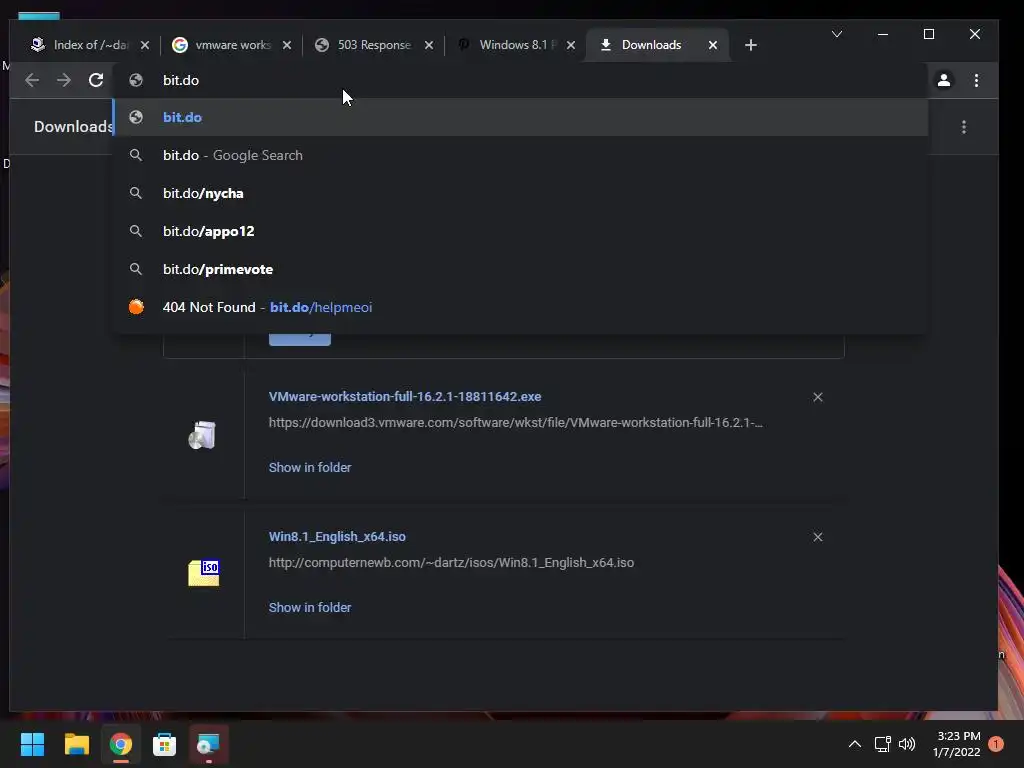Go forward with the forward arrow
Viewport: 1024px width, 768px height.
(x=63, y=80)
